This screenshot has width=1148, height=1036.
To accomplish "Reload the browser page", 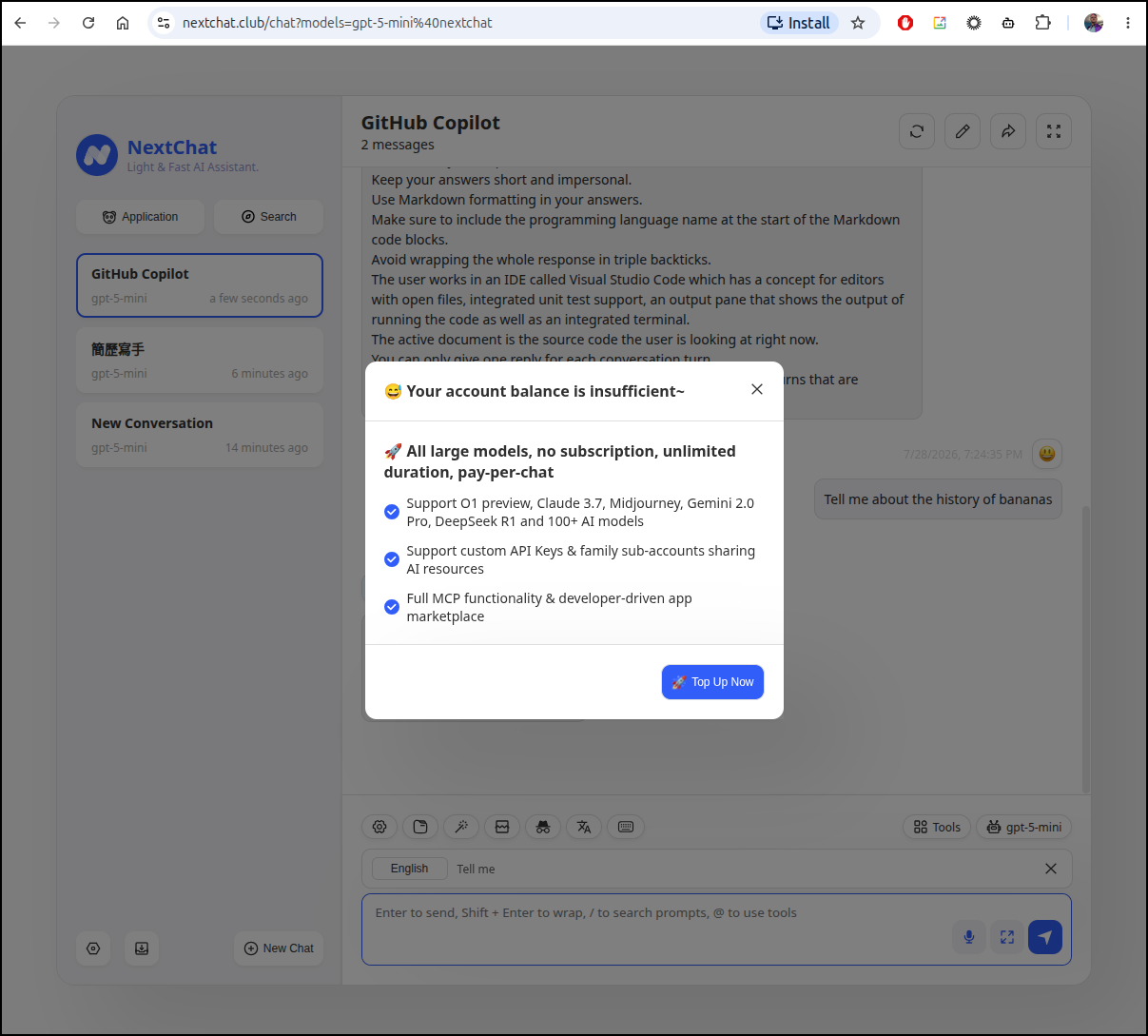I will tap(88, 23).
